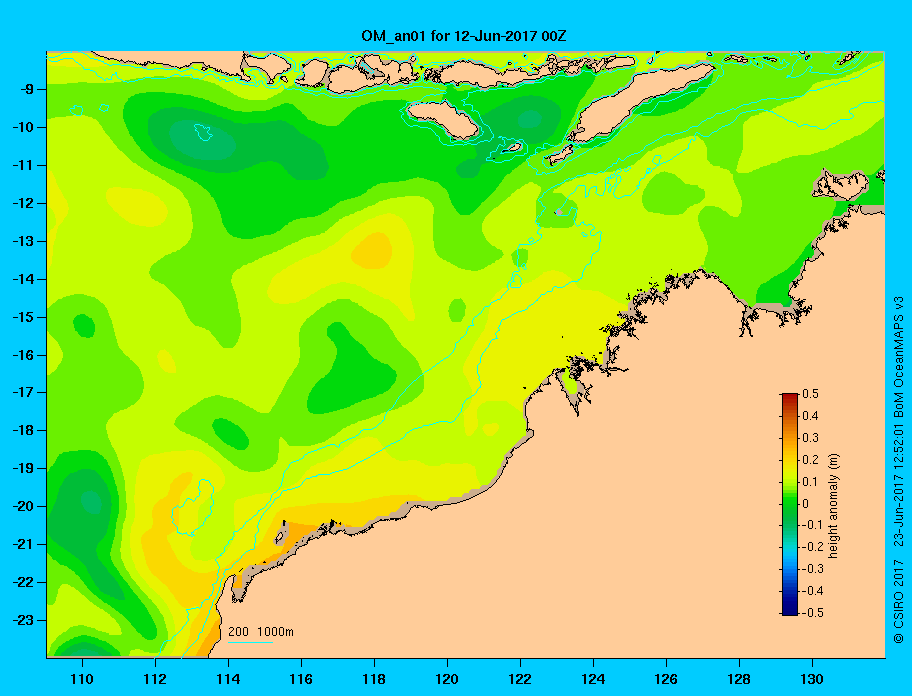Click longitude axis label 116
This screenshot has height=696, width=912.
[x=301, y=679]
